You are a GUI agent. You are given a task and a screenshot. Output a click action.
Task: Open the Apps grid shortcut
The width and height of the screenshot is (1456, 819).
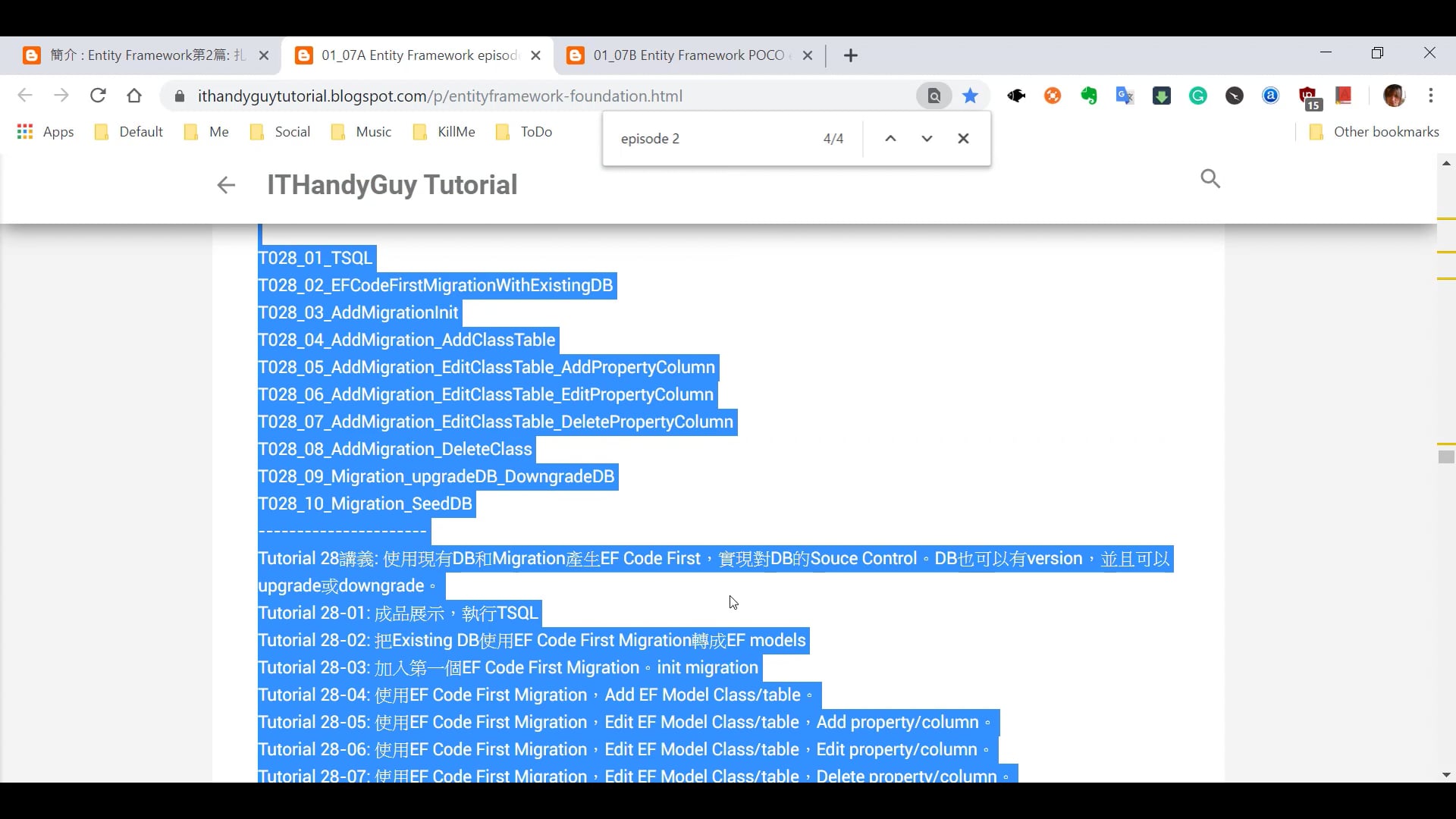45,132
